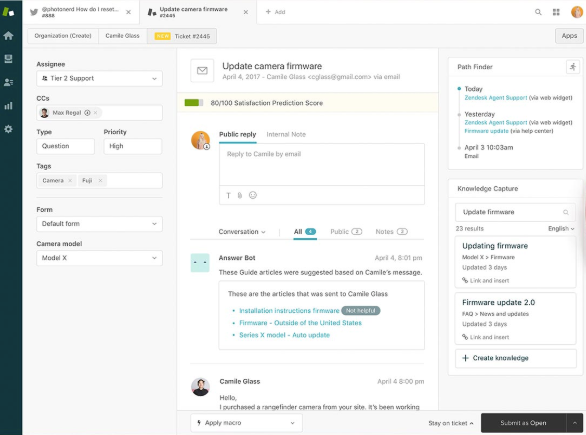Switch to the Internal Note tab

[286, 134]
